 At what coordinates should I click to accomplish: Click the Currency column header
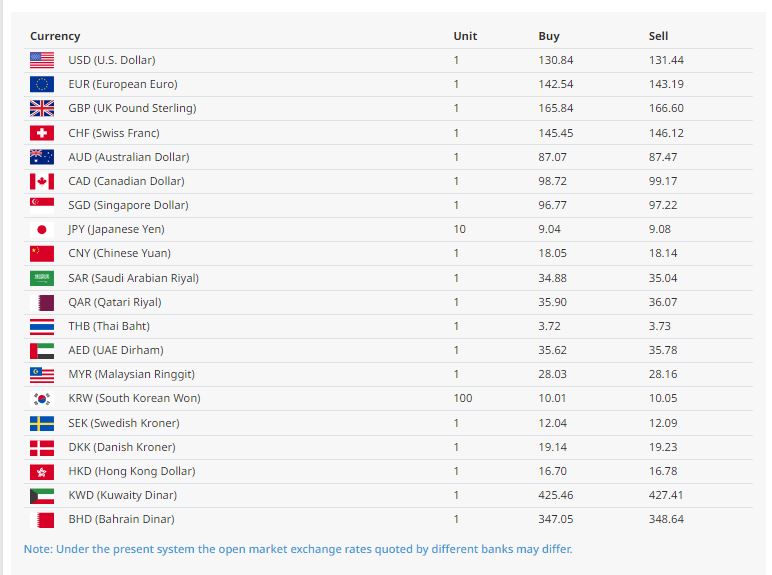coord(55,36)
